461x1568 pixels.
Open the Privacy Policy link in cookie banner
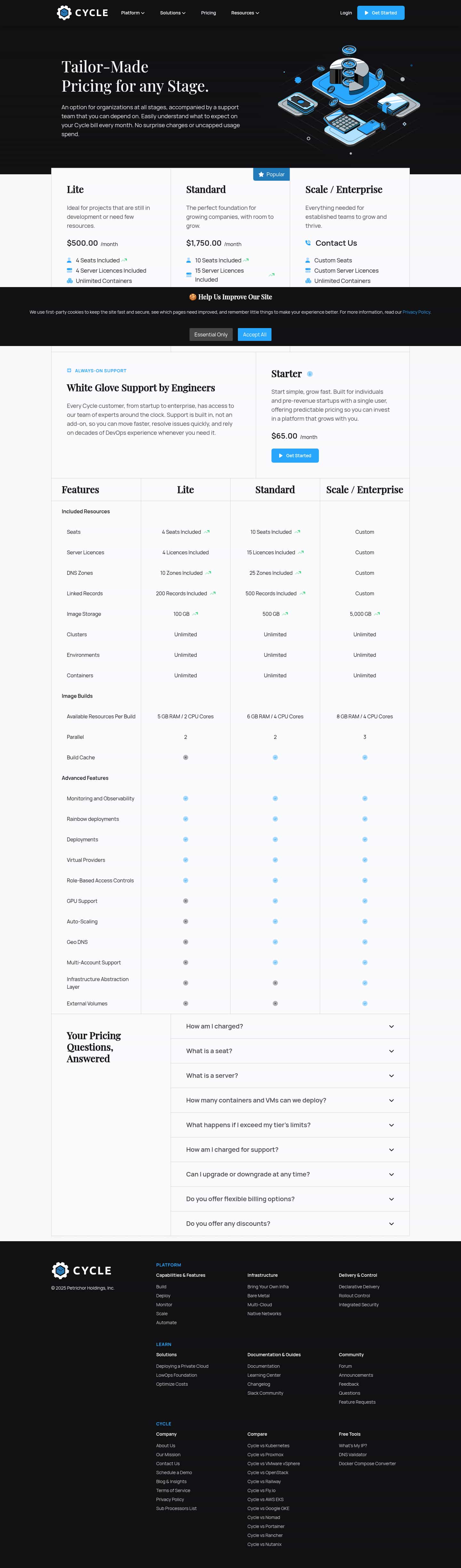pyautogui.click(x=416, y=312)
